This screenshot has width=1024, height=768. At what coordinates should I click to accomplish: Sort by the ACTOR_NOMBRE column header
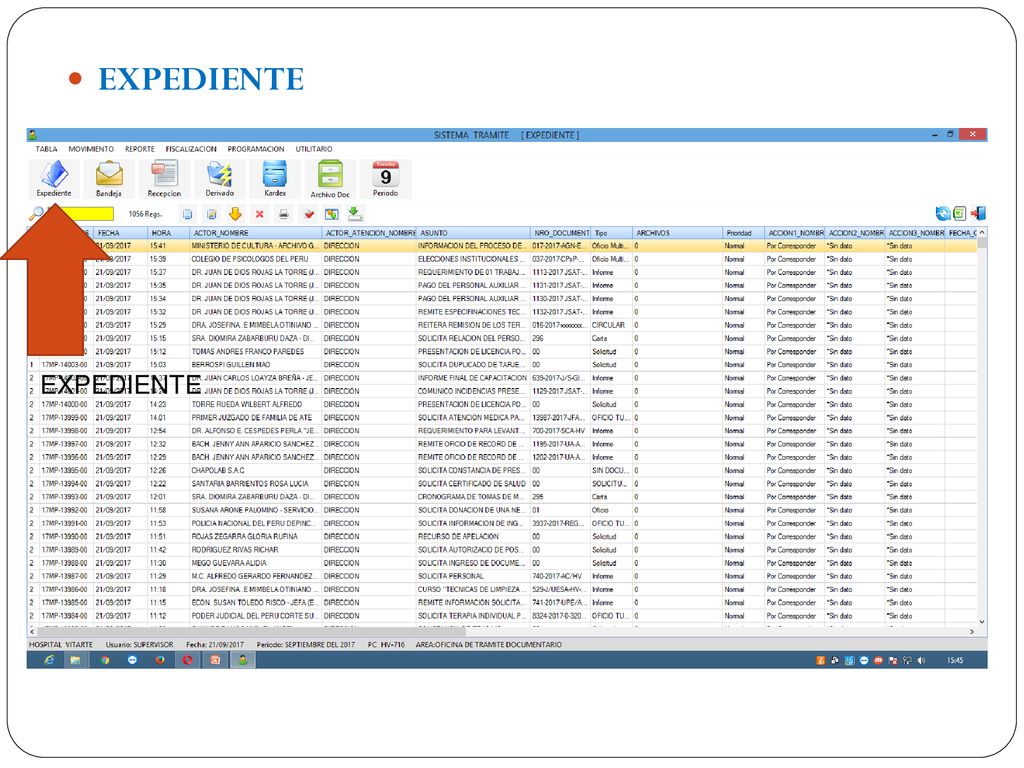(x=255, y=232)
